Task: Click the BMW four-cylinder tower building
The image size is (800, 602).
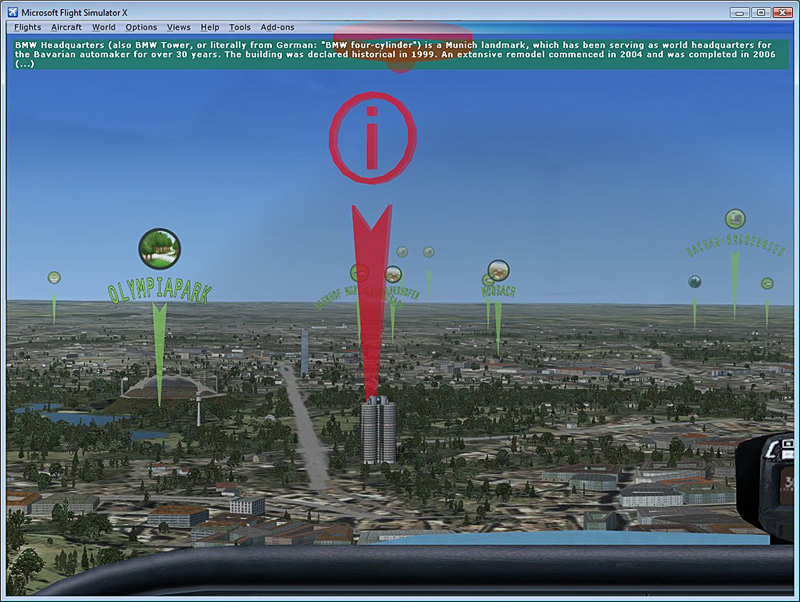Action: 378,430
